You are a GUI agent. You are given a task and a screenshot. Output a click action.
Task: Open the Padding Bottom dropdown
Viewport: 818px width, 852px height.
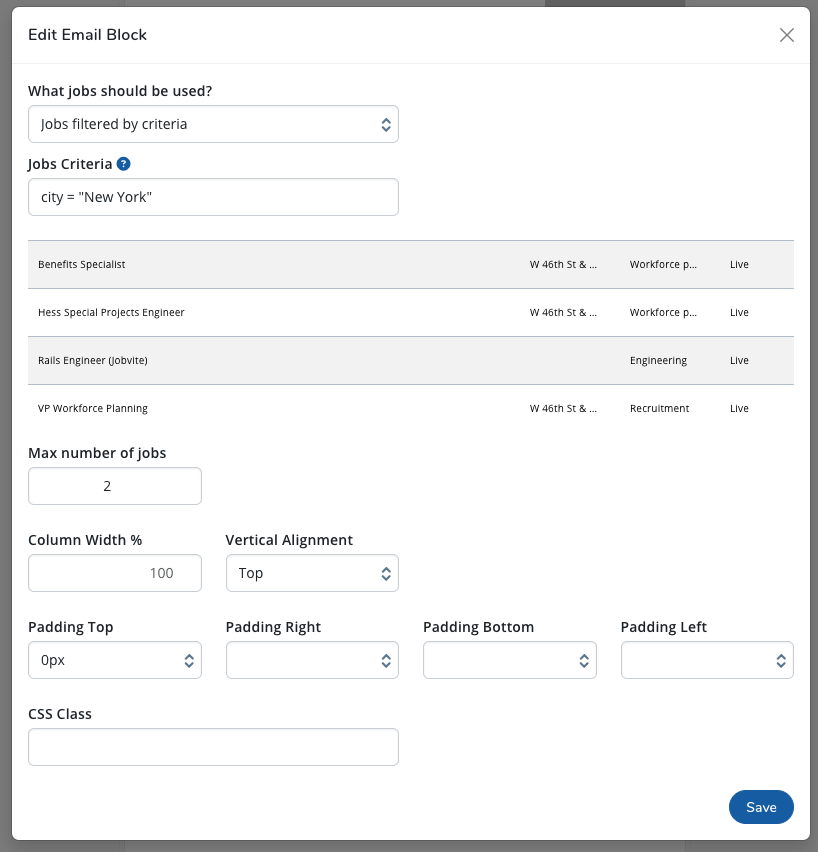click(x=510, y=660)
